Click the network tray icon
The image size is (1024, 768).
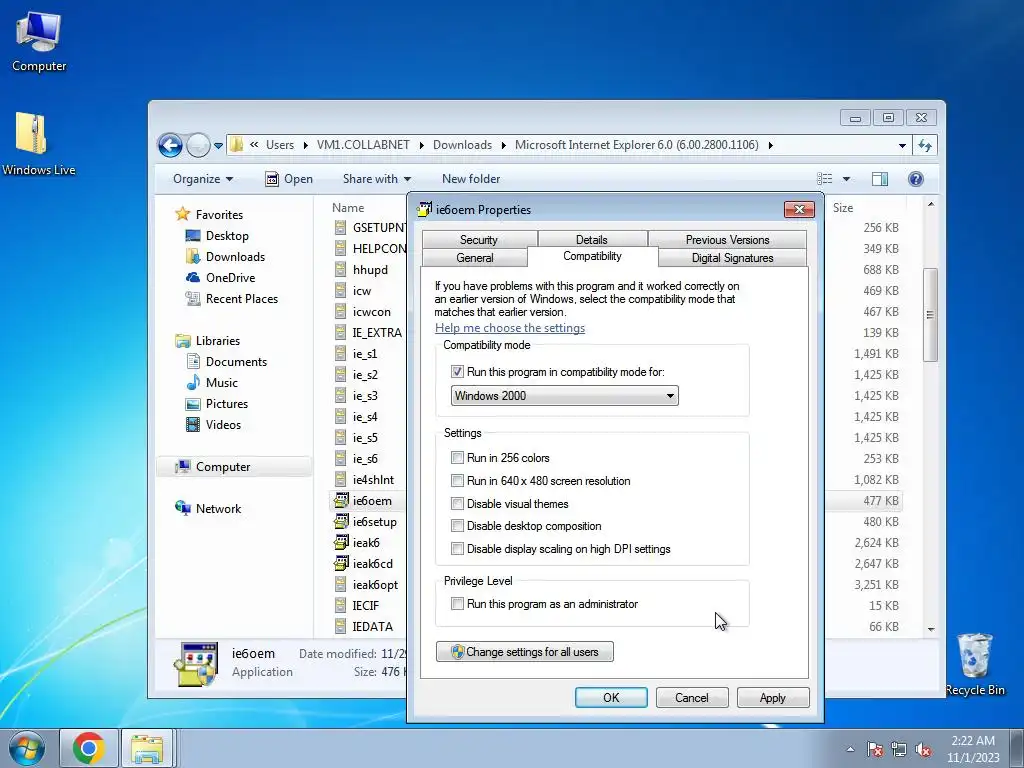click(899, 749)
